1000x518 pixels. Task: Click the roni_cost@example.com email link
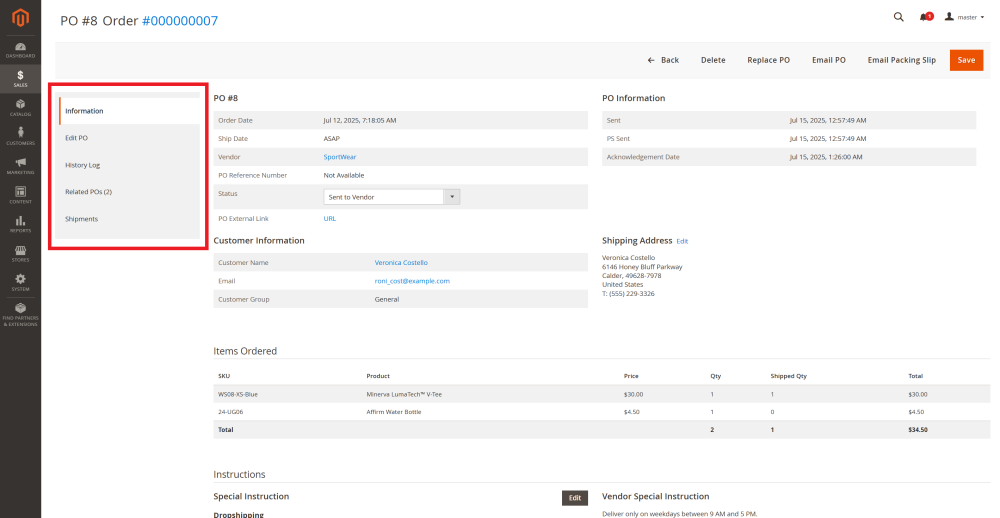412,281
